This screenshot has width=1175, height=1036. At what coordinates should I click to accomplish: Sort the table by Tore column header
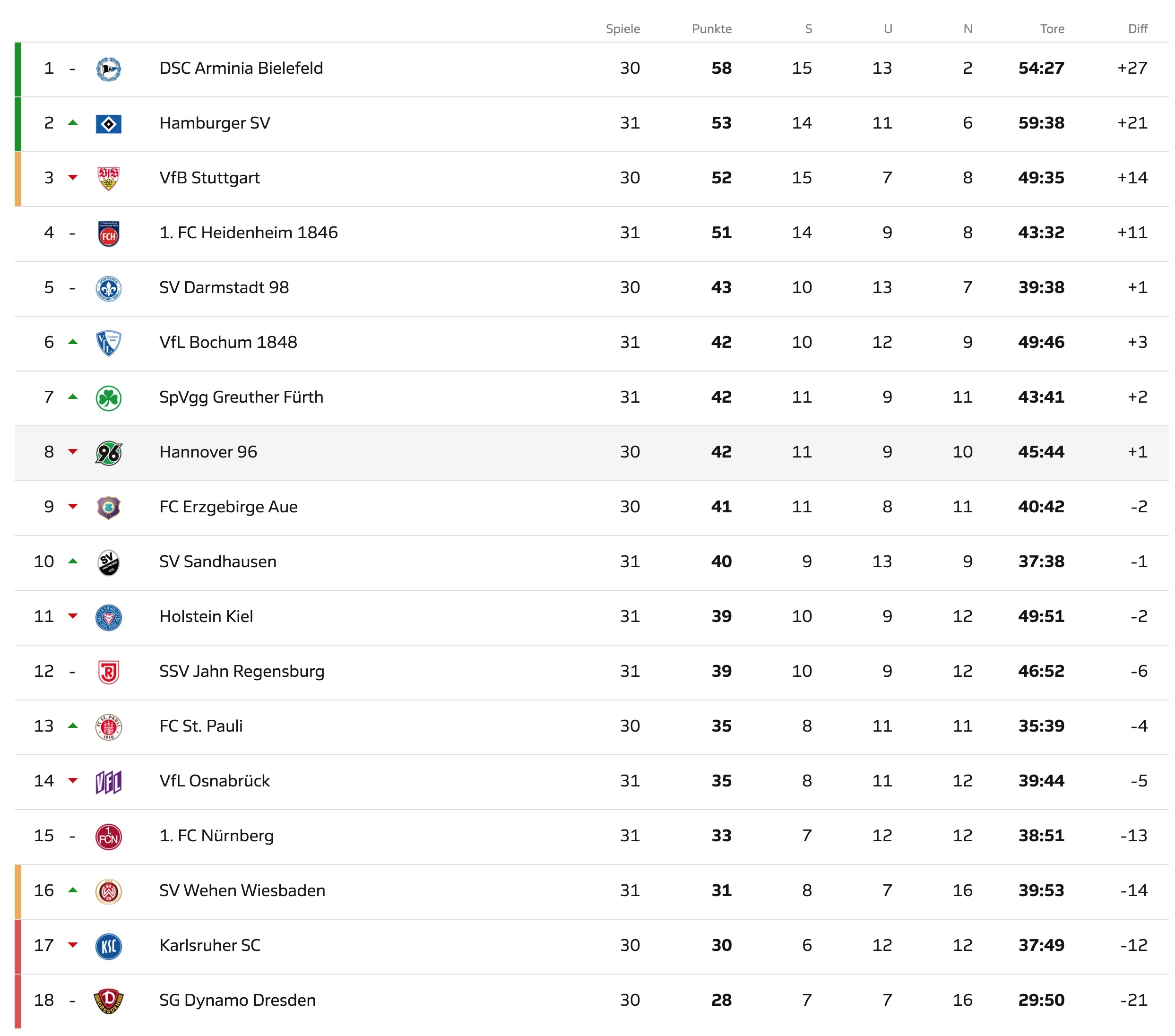pos(1052,29)
